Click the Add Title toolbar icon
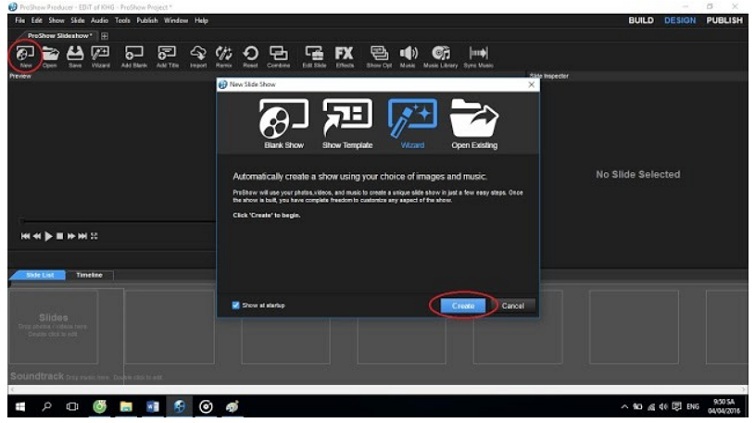The width and height of the screenshot is (755, 423). tap(167, 54)
